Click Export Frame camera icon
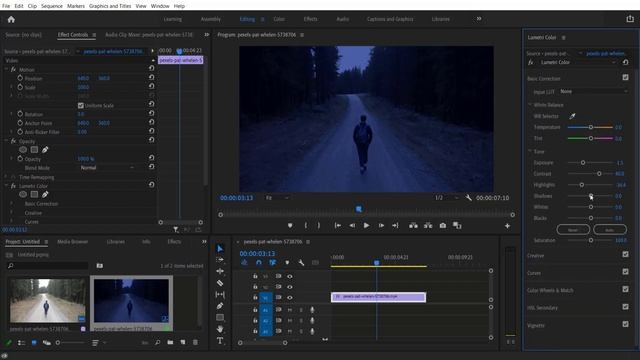This screenshot has height=360, width=640. [442, 225]
